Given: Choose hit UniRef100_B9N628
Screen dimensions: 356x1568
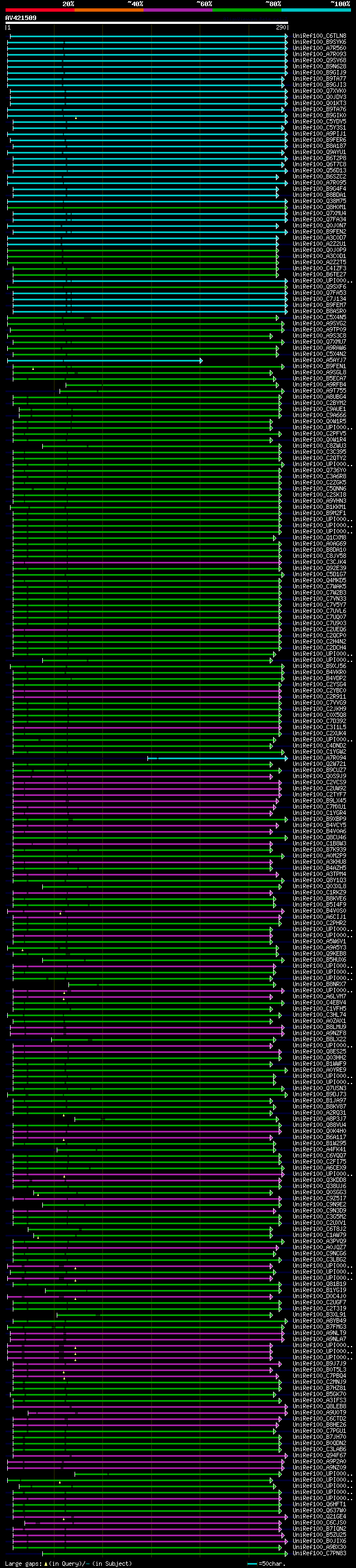Looking at the screenshot, I should (319, 66).
